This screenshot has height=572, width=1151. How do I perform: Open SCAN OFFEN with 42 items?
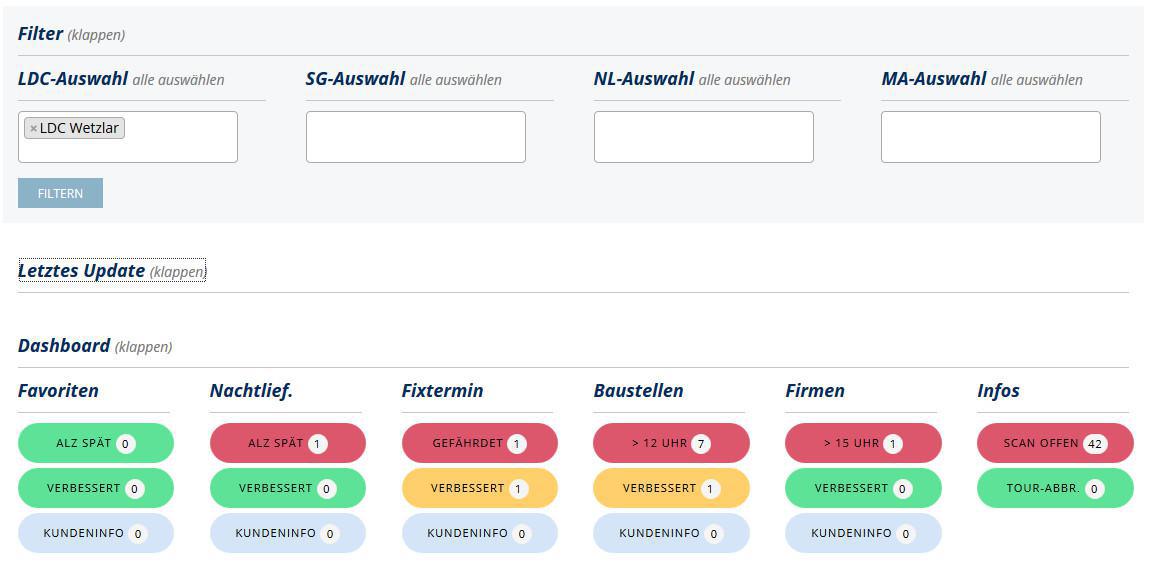coord(1055,443)
